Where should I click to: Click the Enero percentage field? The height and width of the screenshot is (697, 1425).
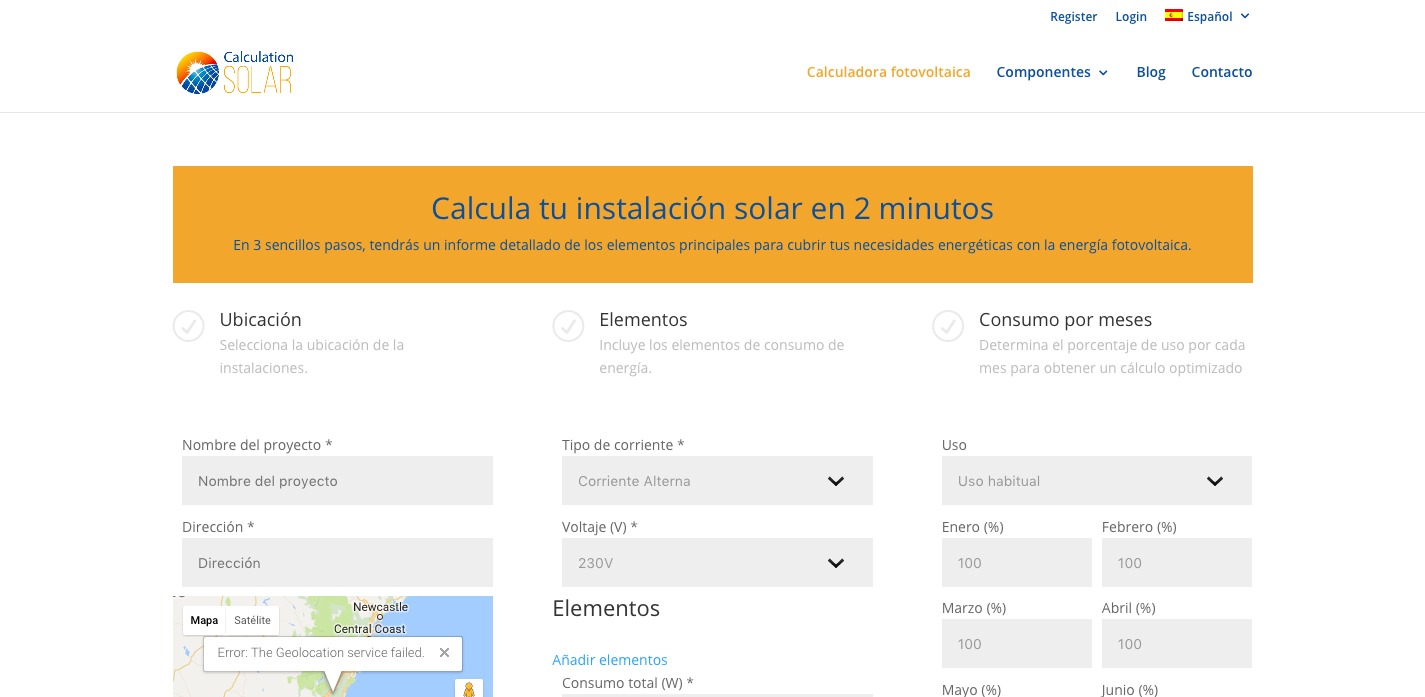1017,563
